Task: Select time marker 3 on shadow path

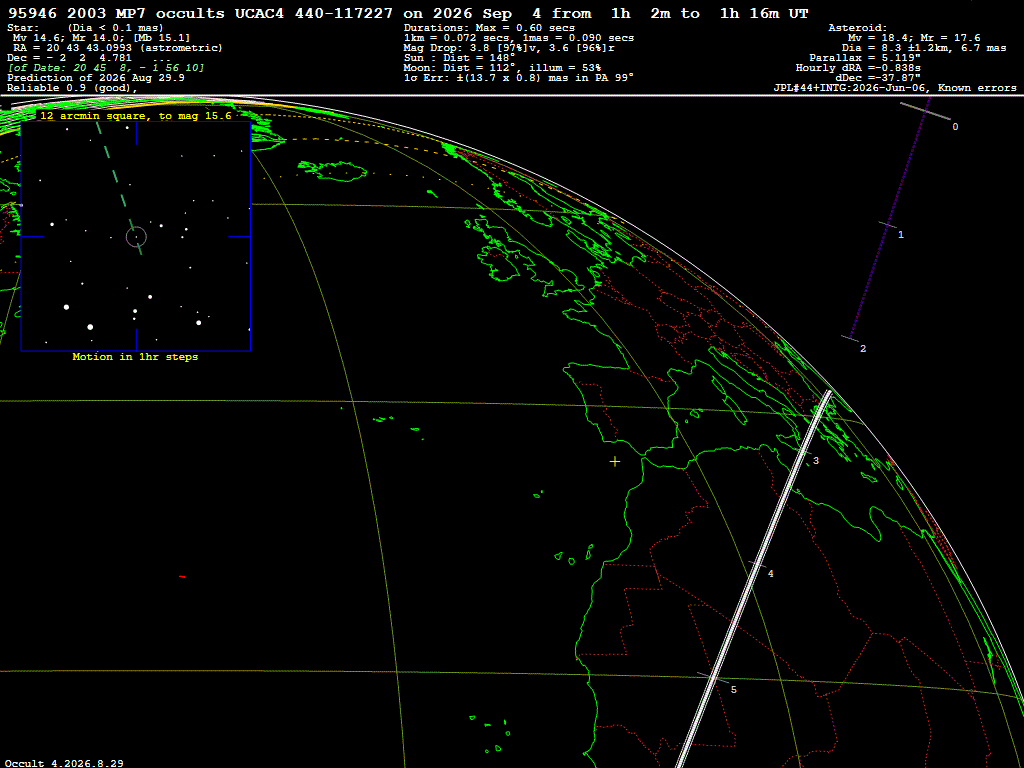Action: tap(816, 461)
